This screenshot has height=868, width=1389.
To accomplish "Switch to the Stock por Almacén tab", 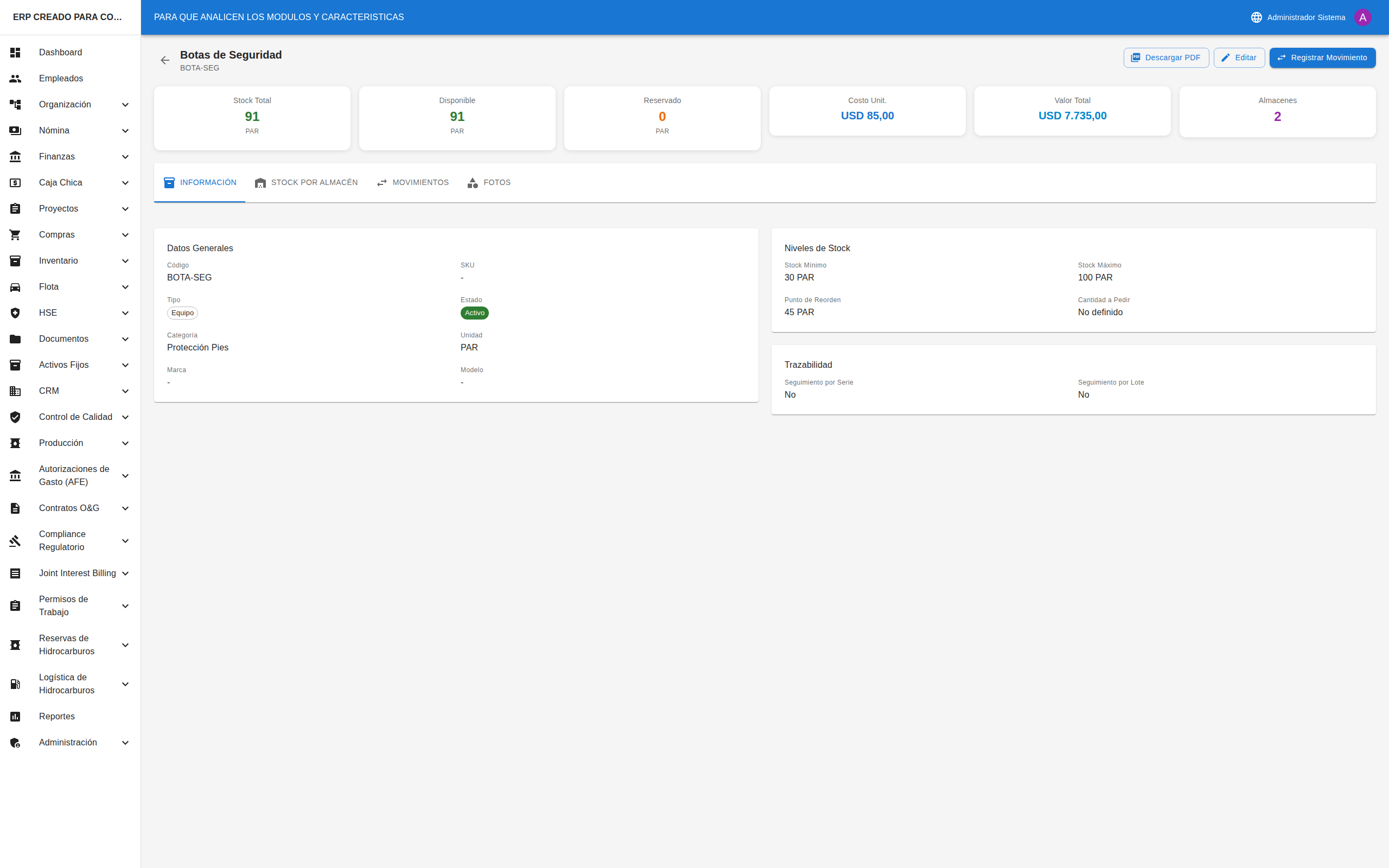I will [307, 183].
